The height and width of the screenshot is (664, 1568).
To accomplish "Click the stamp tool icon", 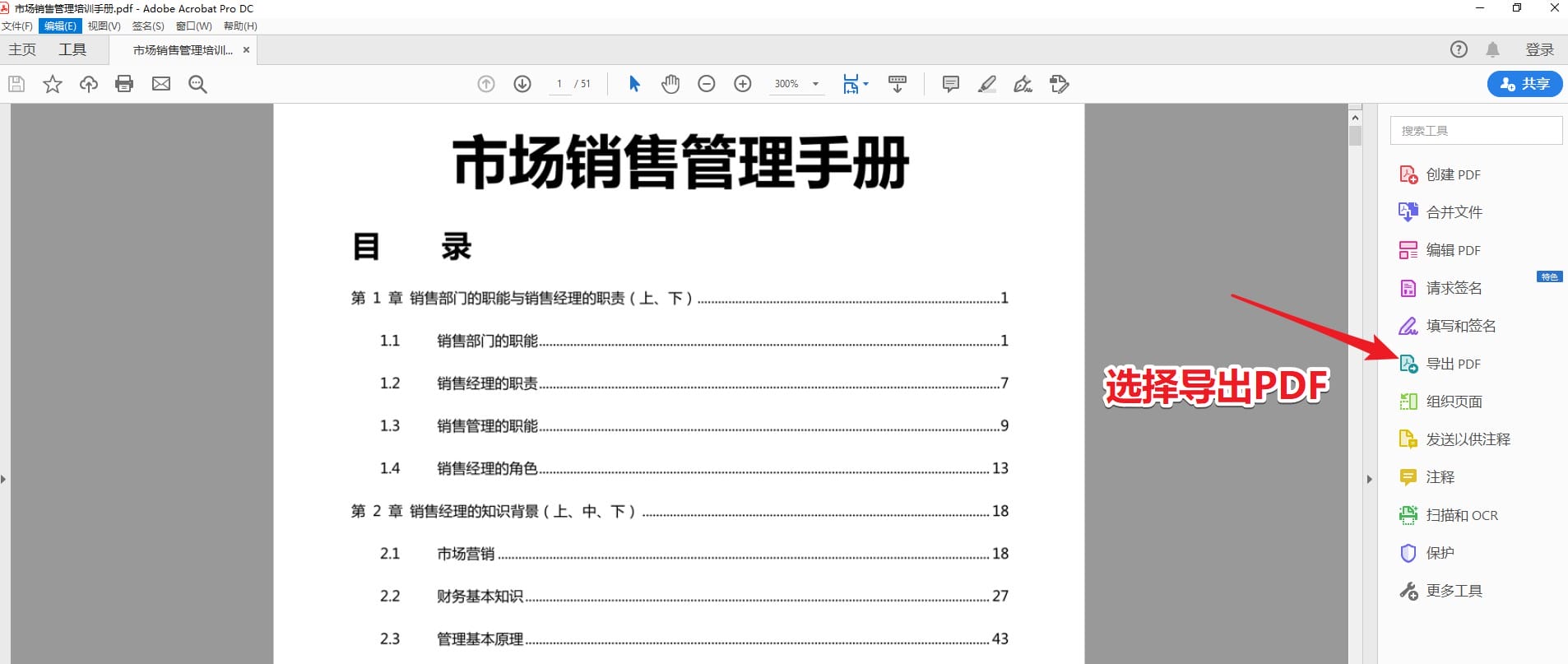I will point(1059,84).
